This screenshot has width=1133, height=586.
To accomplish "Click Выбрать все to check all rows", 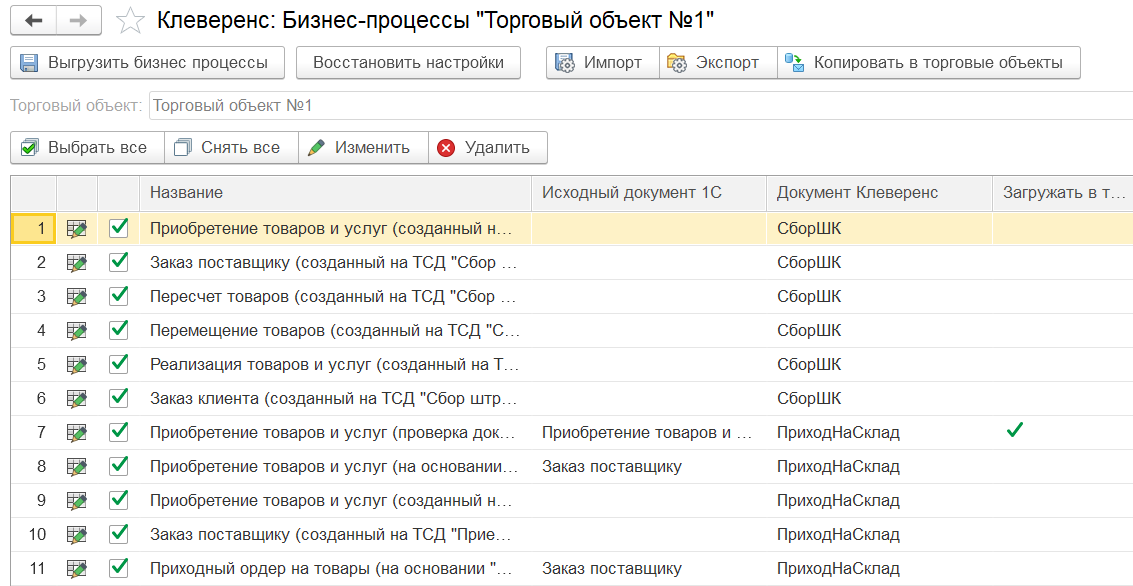I will coord(87,147).
